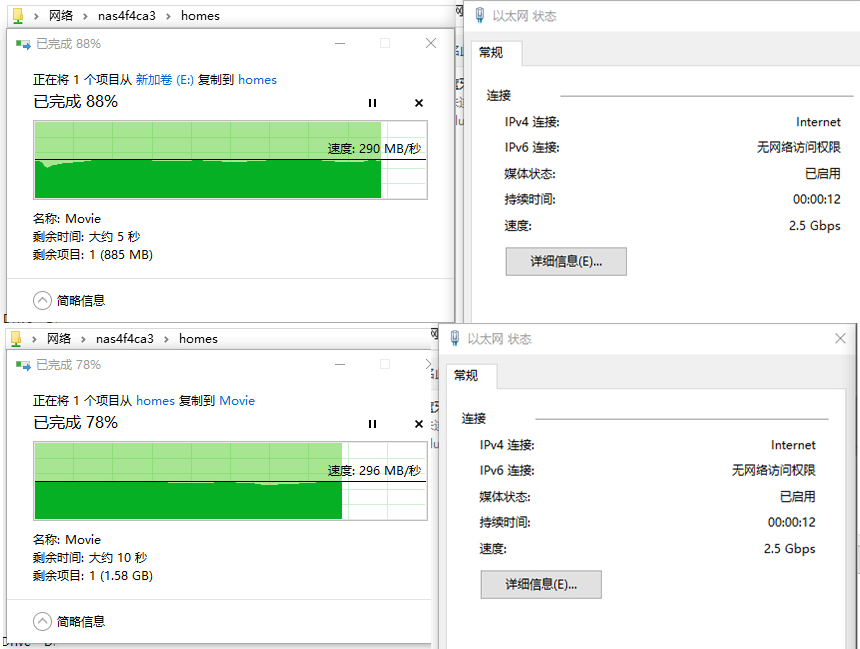860x649 pixels.
Task: Expand chevron before homes in upper breadcrumb
Action: click(168, 16)
